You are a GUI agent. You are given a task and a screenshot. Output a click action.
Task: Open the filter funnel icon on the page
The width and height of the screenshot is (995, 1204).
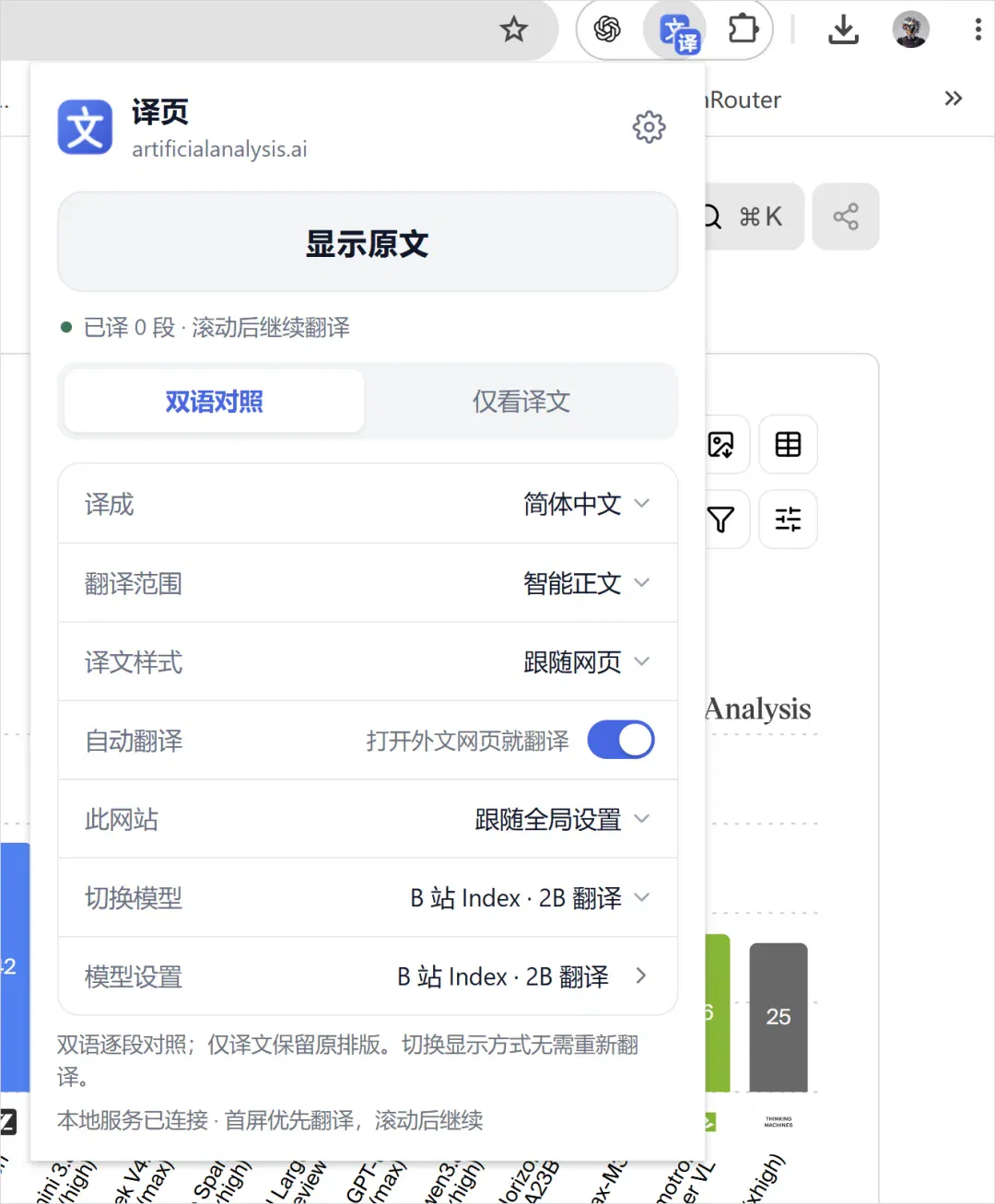point(721,520)
